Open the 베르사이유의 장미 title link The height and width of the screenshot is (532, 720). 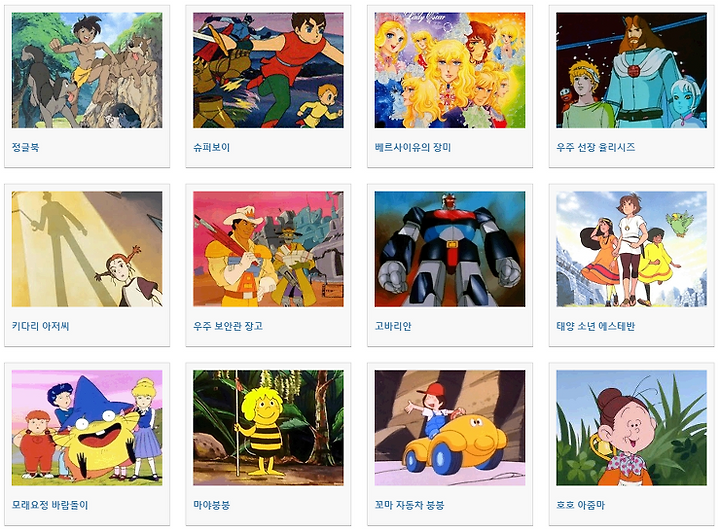point(413,147)
